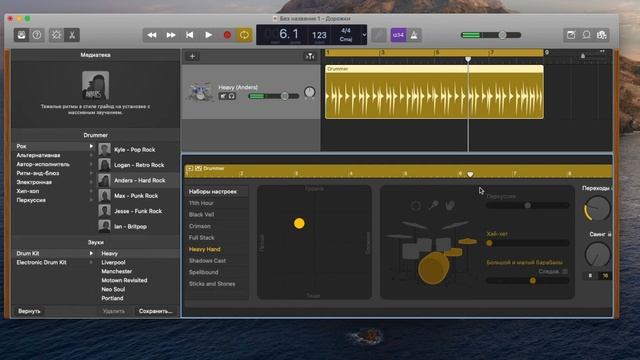
Task: Click the 123 tempo display
Action: 319,35
